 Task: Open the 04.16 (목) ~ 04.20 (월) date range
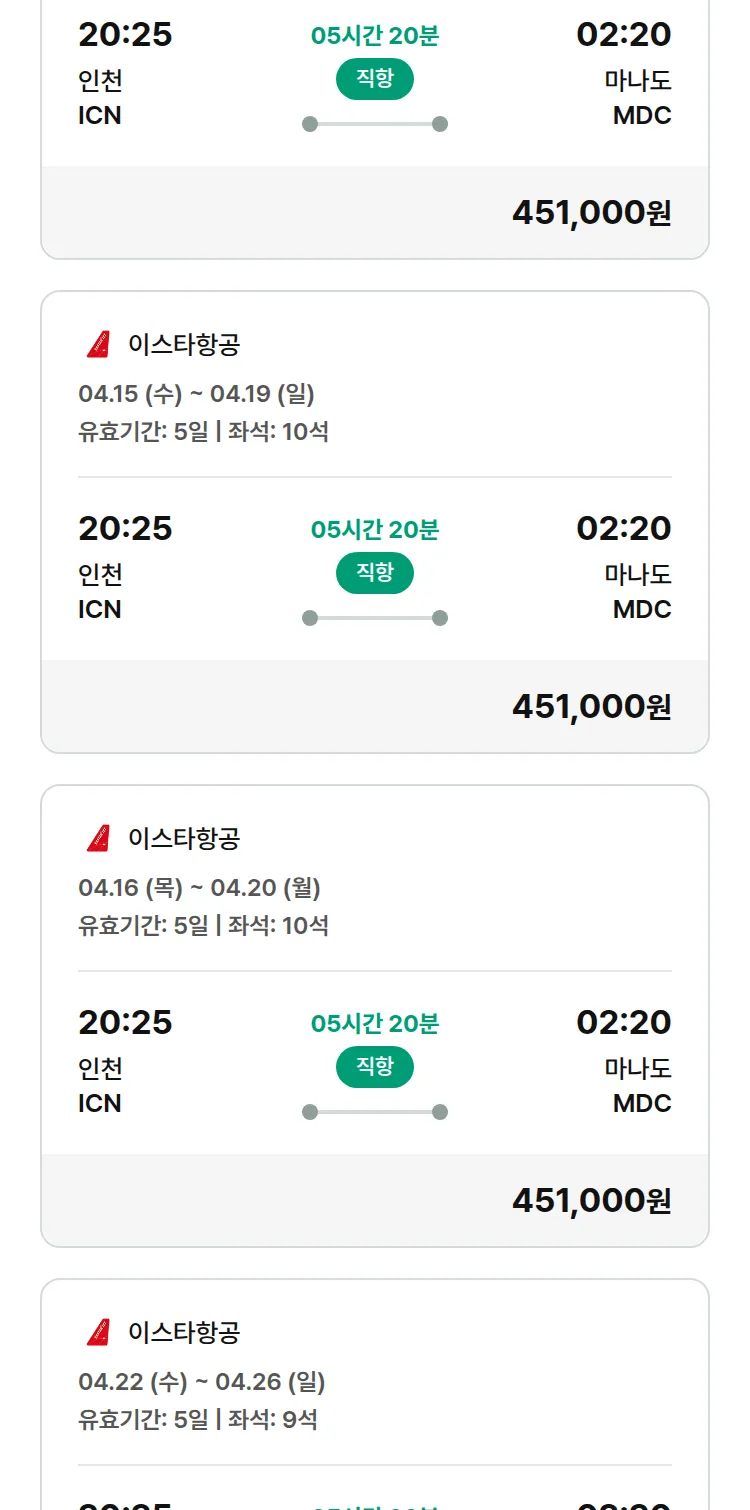tap(199, 888)
